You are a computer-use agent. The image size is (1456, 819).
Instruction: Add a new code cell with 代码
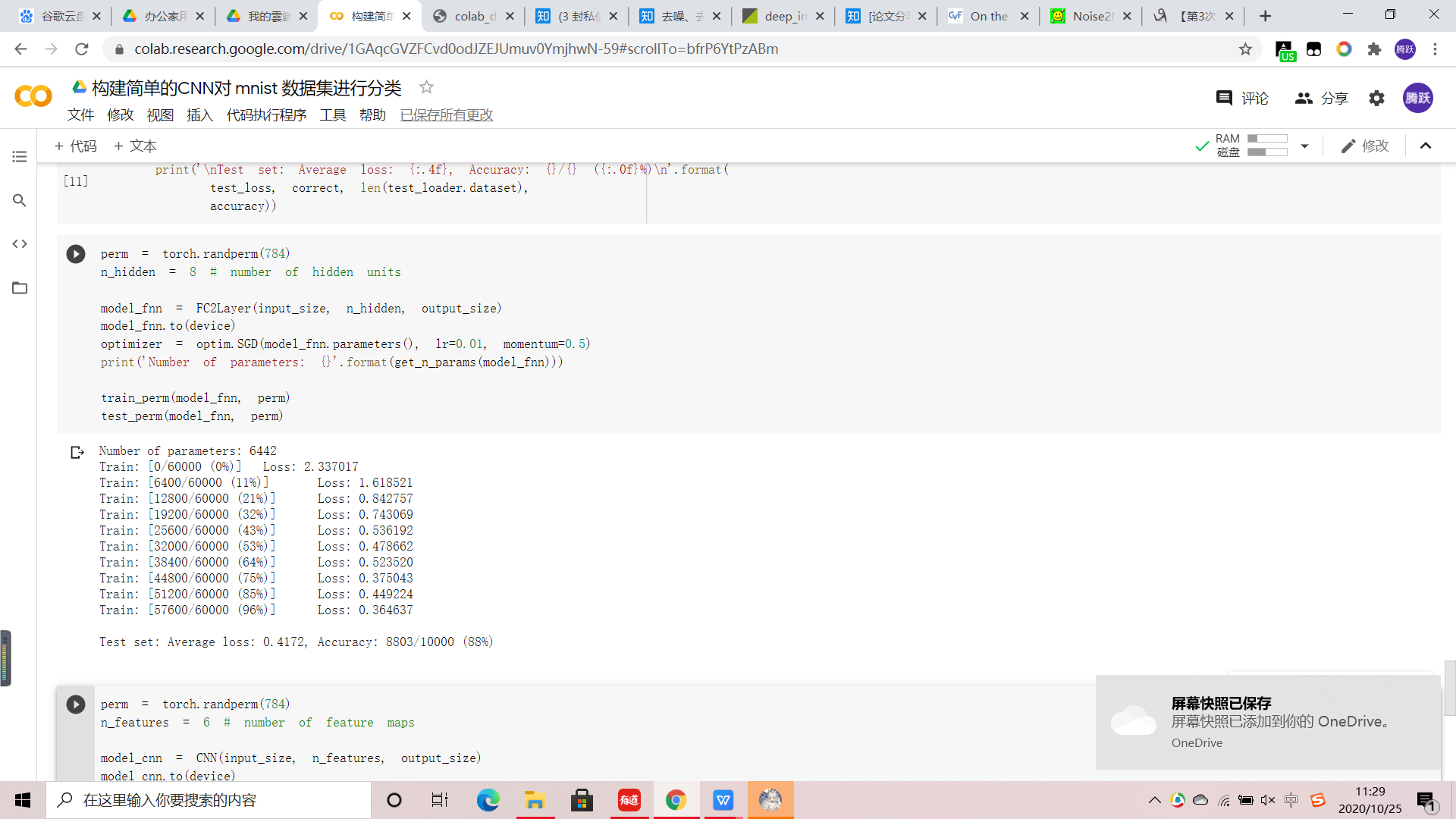point(76,146)
